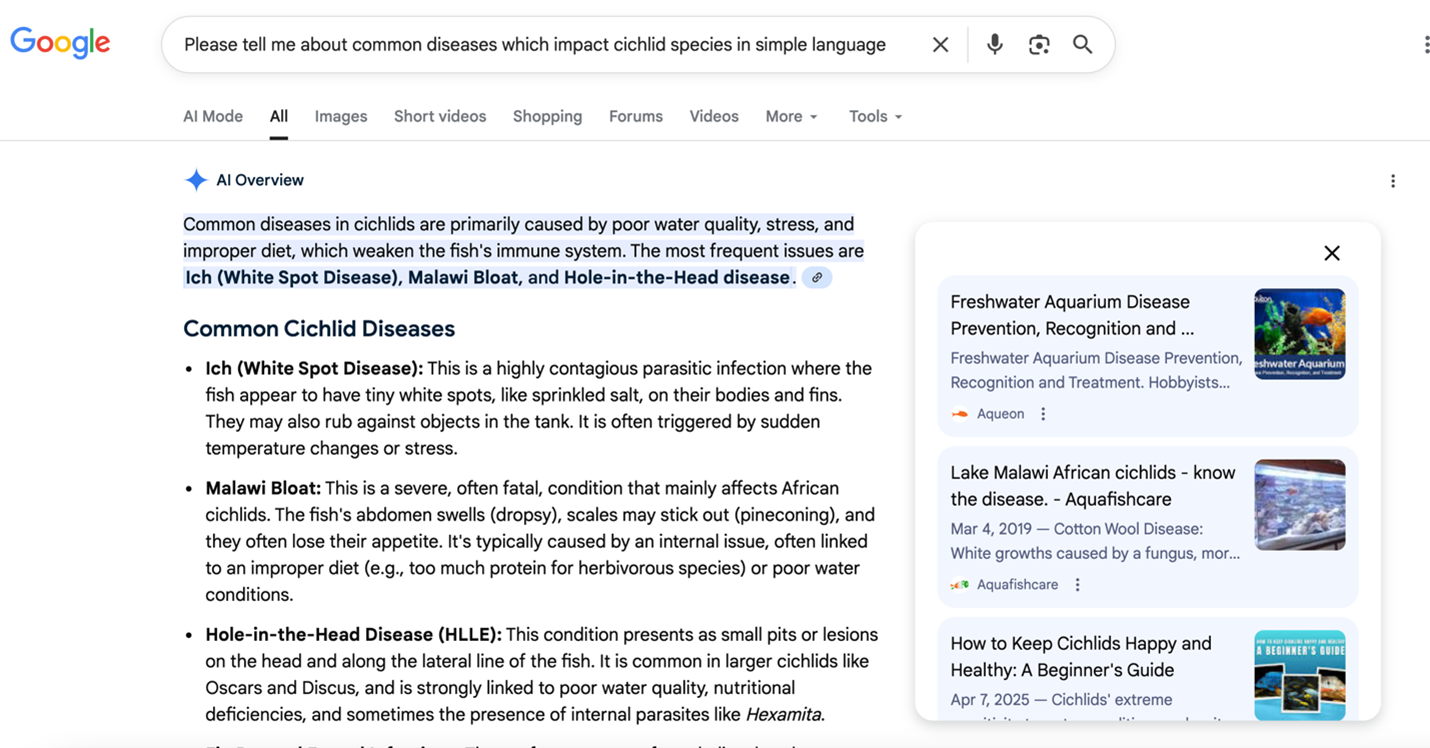Click the Aqueon favicon on the first source card
This screenshot has height=748, width=1430.
[960, 413]
